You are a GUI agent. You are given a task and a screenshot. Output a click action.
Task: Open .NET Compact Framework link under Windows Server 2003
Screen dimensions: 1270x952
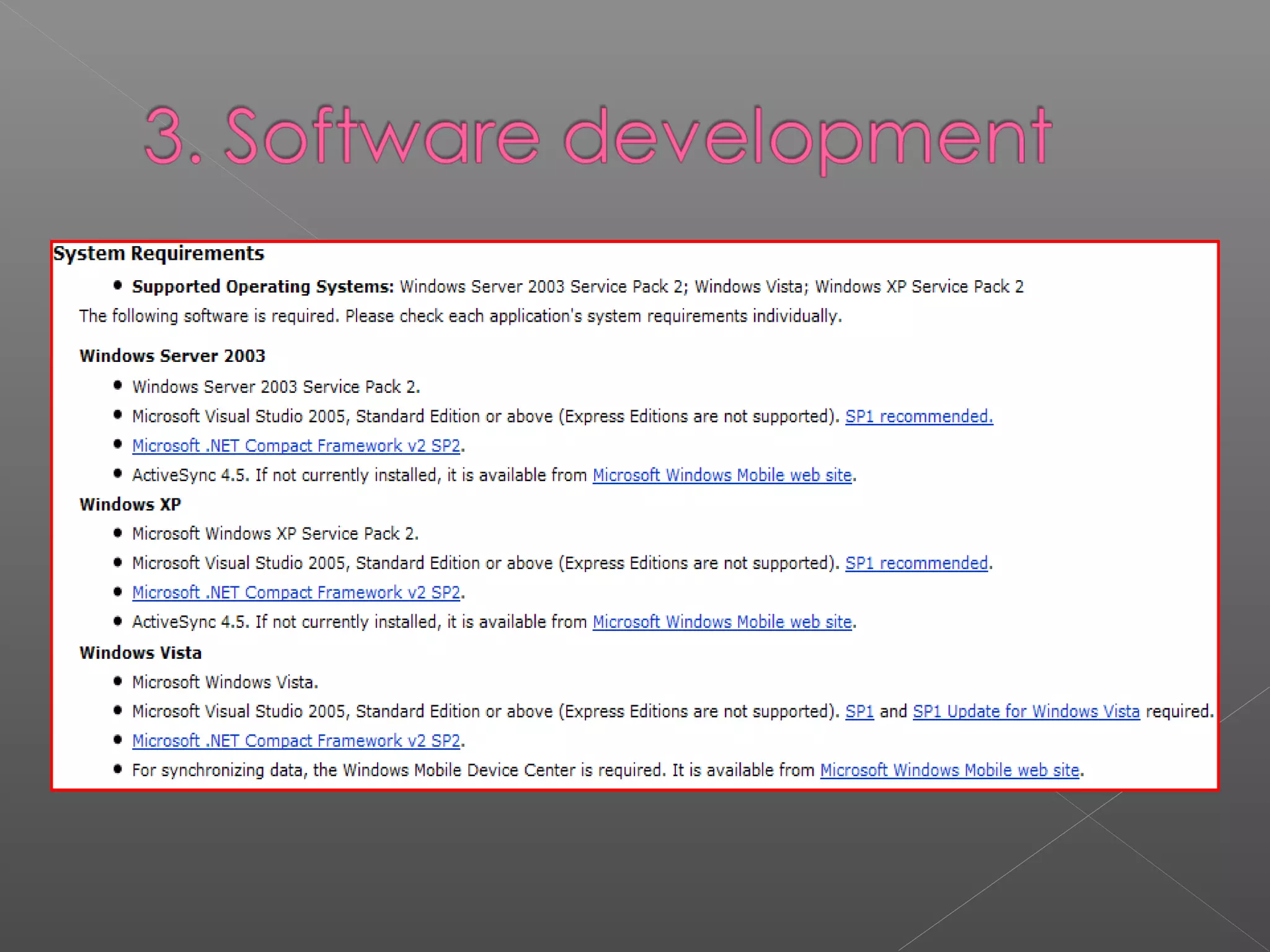[296, 446]
